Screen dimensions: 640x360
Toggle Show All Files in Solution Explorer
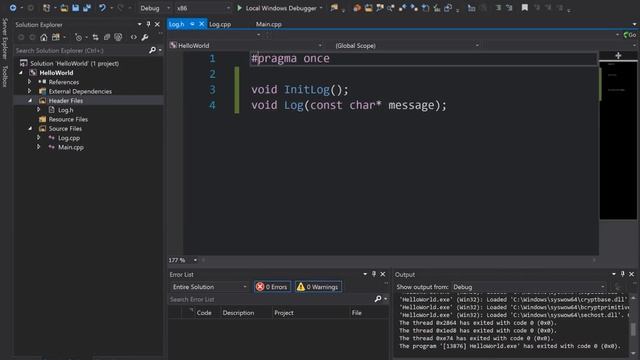pos(118,38)
